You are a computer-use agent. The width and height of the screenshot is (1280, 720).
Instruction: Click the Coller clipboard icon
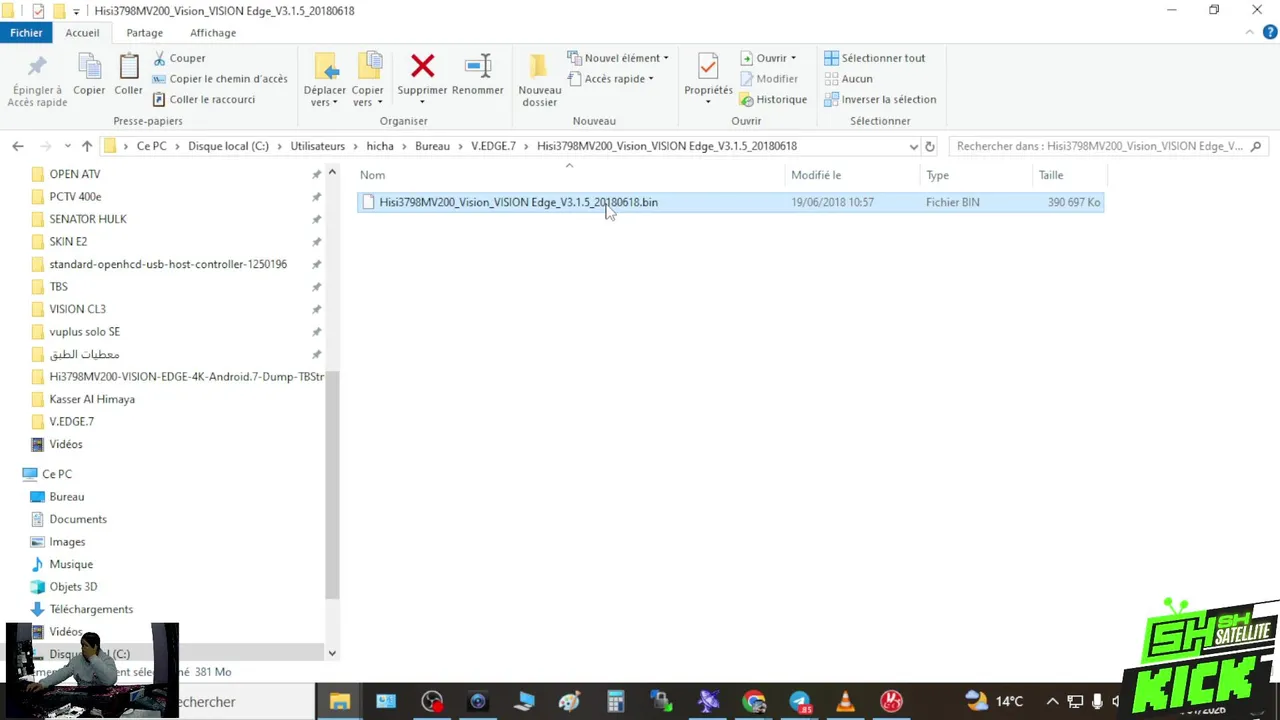(x=128, y=68)
